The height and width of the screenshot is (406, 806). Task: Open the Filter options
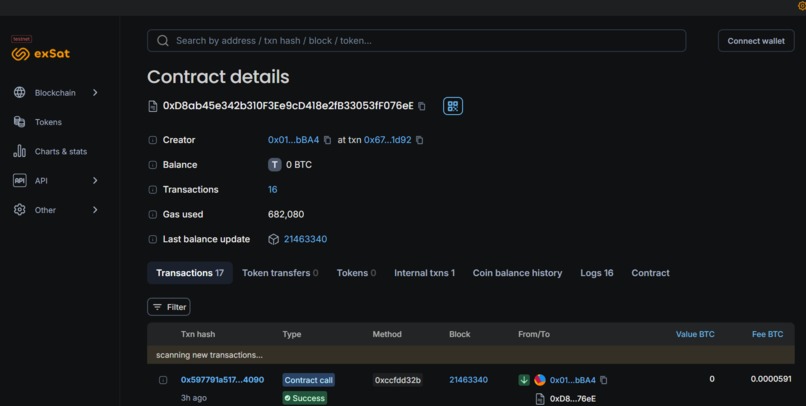169,307
